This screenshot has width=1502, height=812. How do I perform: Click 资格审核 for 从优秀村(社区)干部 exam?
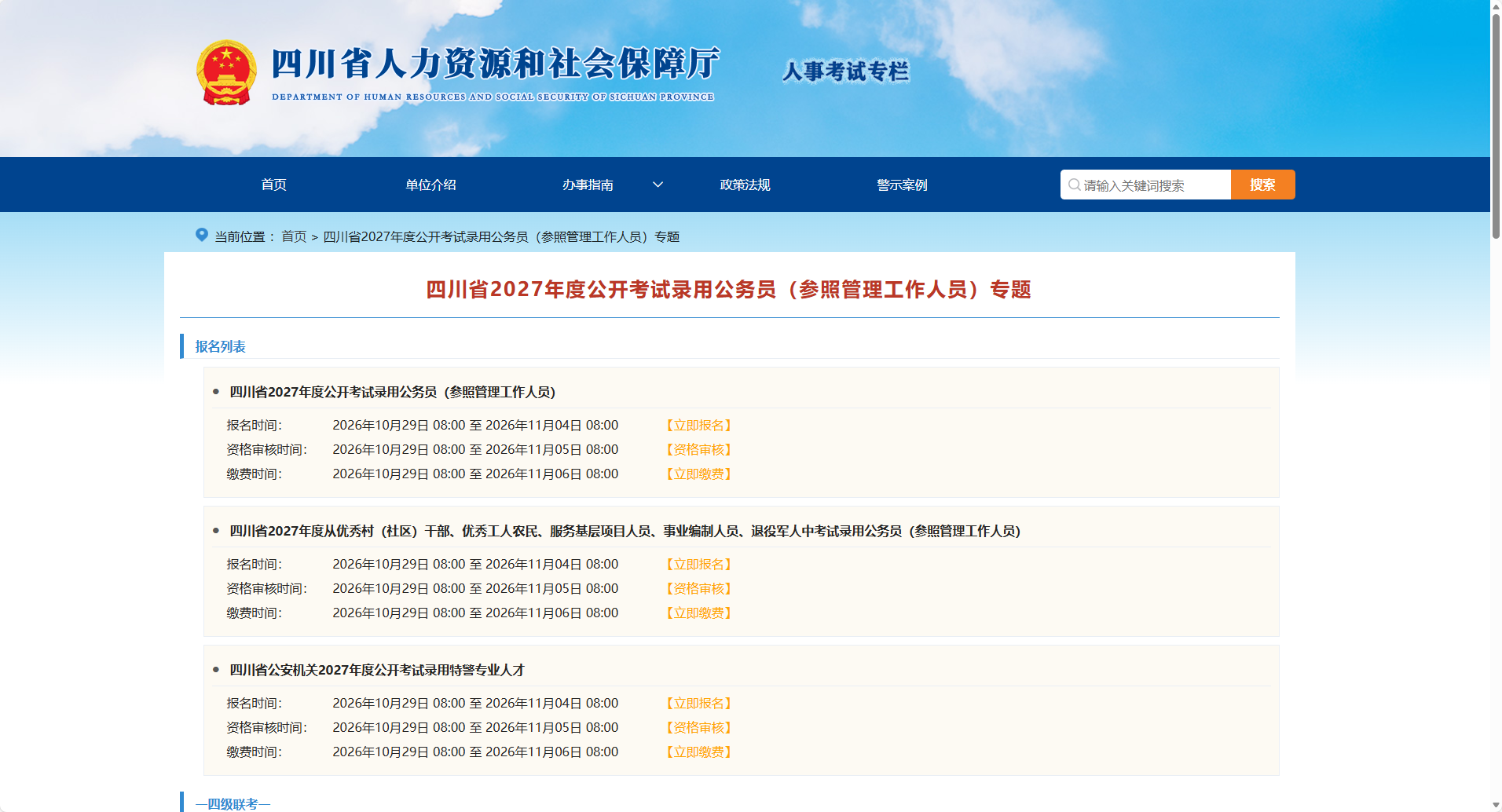699,588
